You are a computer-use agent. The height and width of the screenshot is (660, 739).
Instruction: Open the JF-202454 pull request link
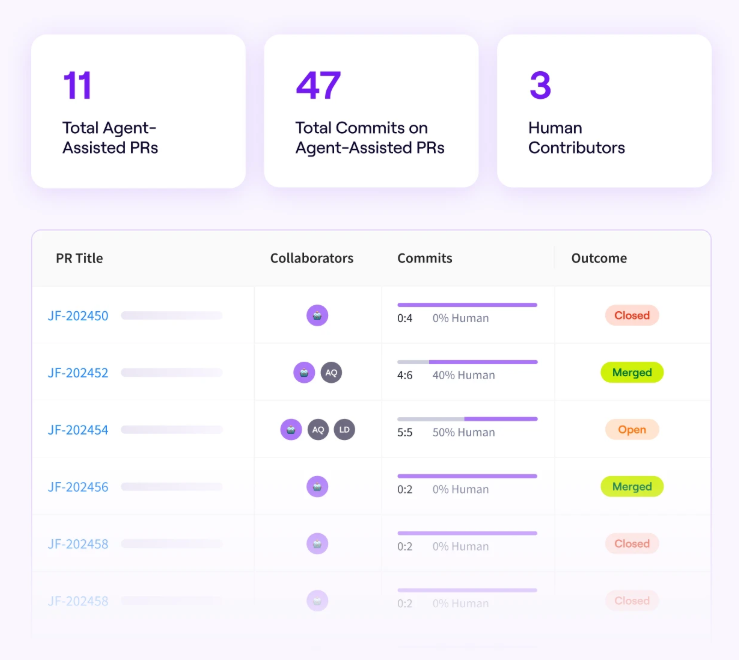(78, 429)
